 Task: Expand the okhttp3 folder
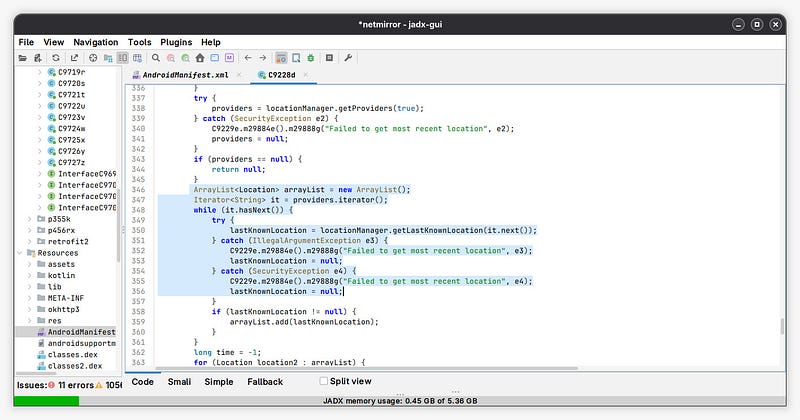tap(30, 309)
